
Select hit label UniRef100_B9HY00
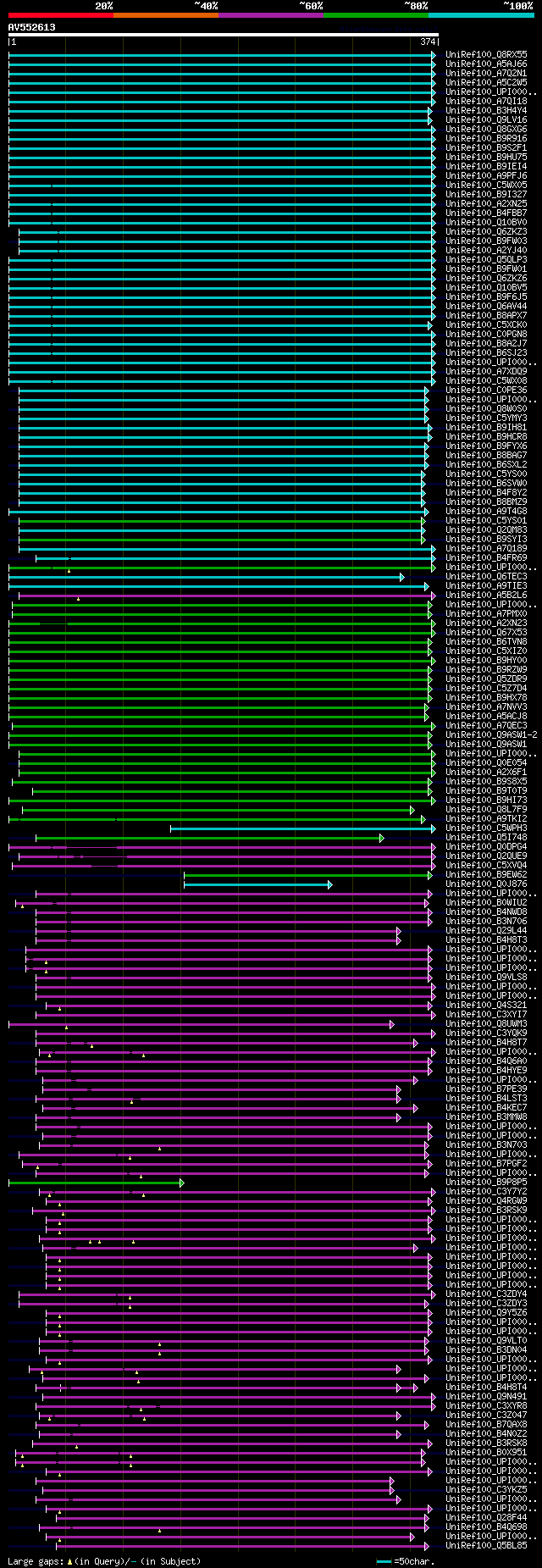point(486,661)
